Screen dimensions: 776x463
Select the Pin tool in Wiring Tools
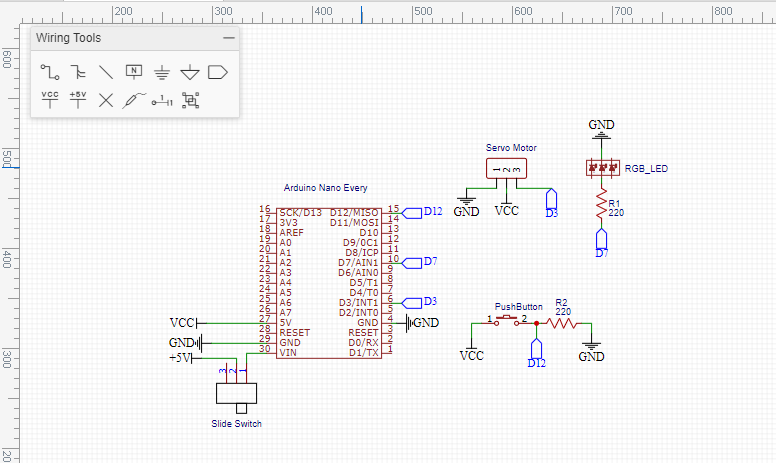pyautogui.click(x=162, y=100)
